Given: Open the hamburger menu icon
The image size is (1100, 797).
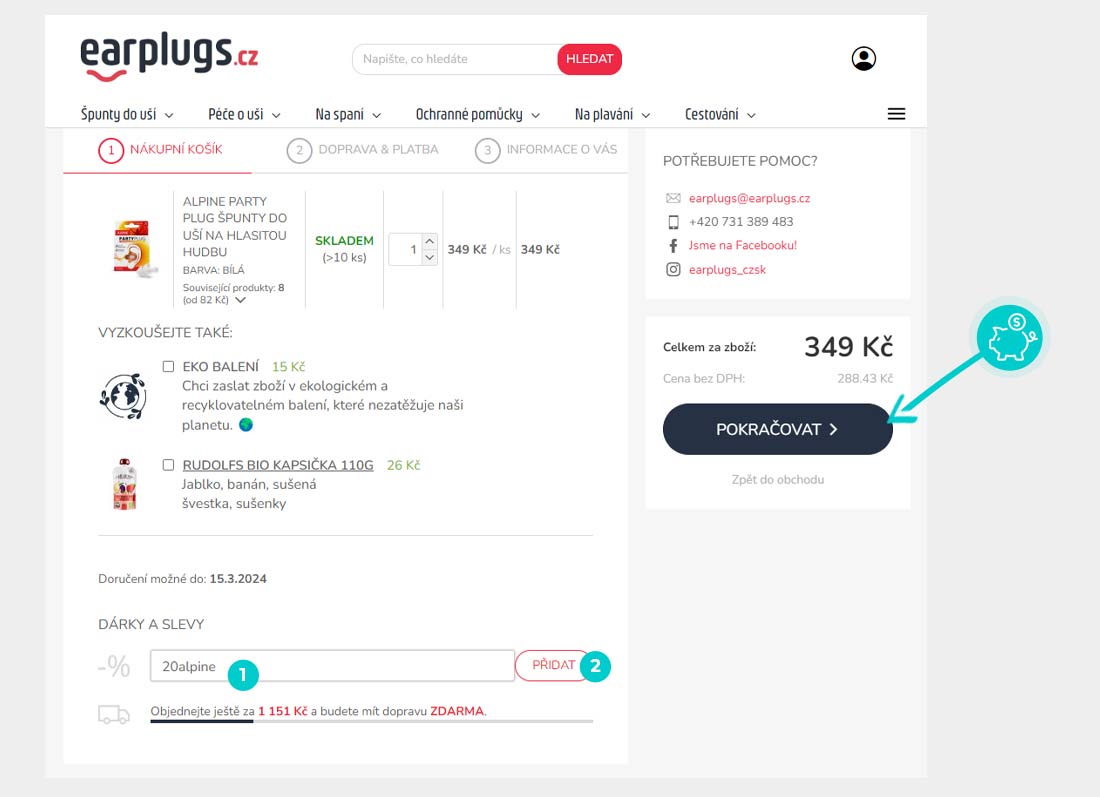Looking at the screenshot, I should (896, 114).
